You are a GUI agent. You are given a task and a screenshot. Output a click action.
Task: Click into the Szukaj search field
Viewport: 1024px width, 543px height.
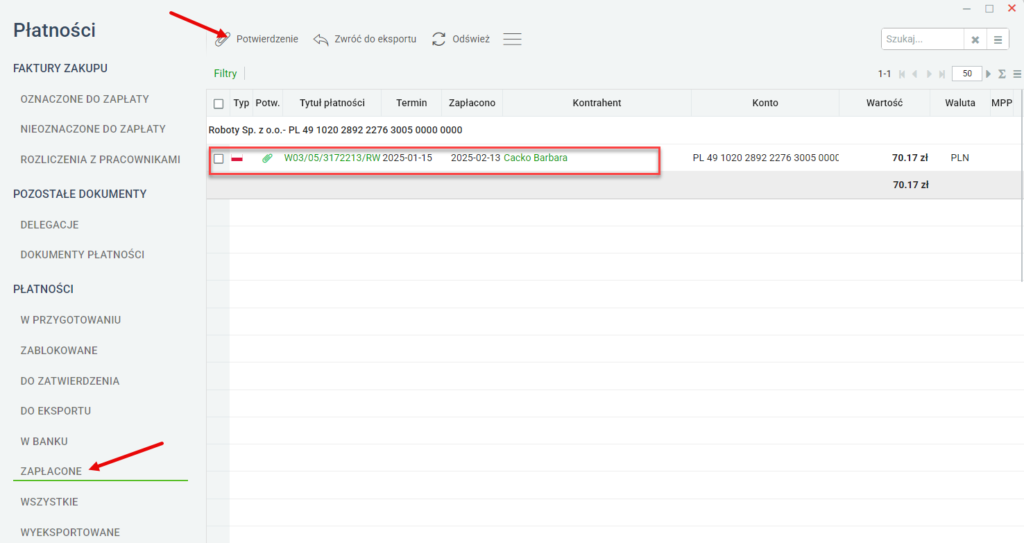(x=922, y=39)
